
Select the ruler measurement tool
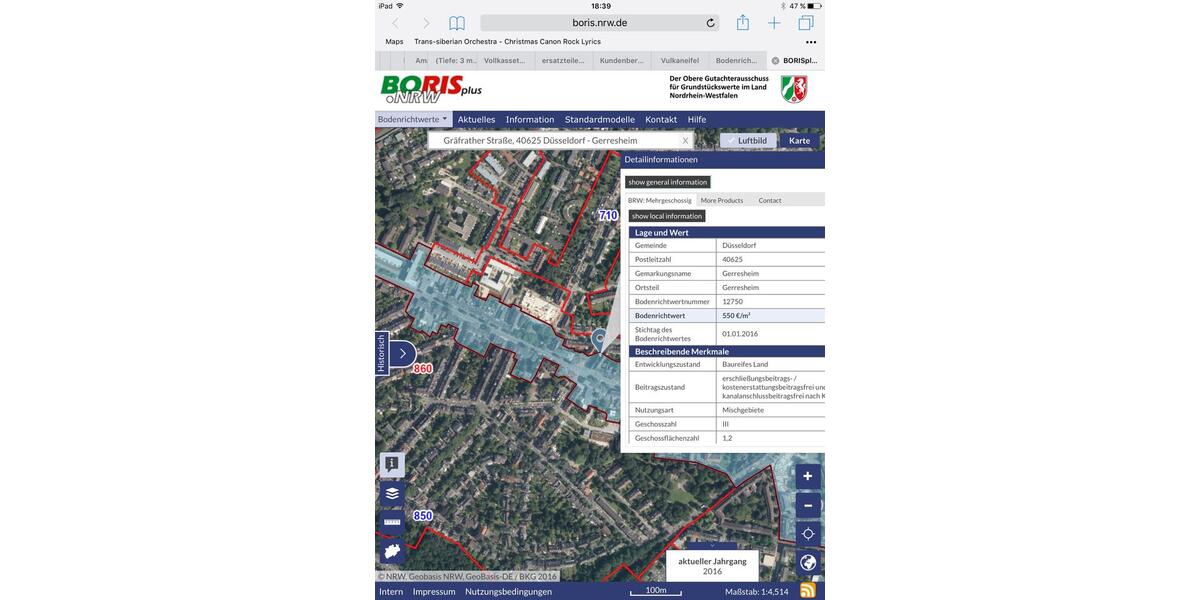click(392, 522)
